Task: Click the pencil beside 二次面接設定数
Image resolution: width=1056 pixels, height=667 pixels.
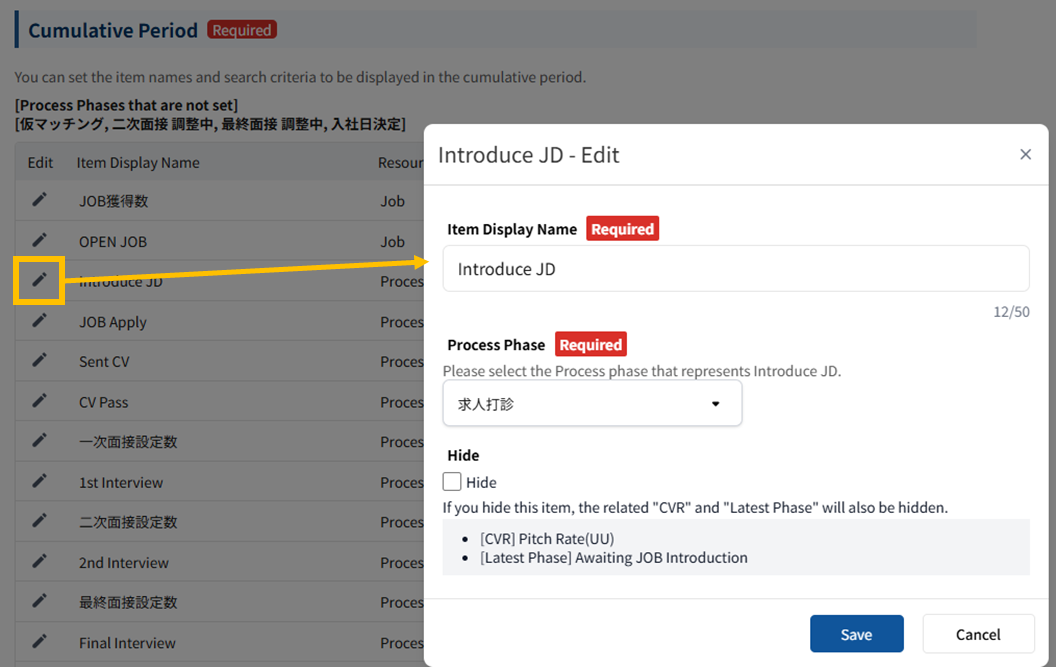Action: (39, 521)
